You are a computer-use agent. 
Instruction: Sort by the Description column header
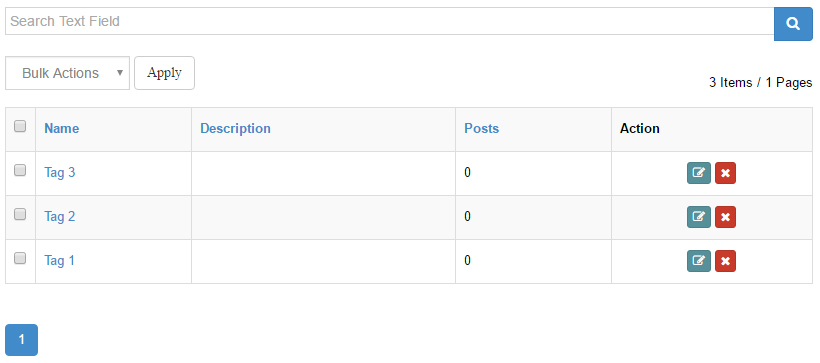(x=235, y=129)
